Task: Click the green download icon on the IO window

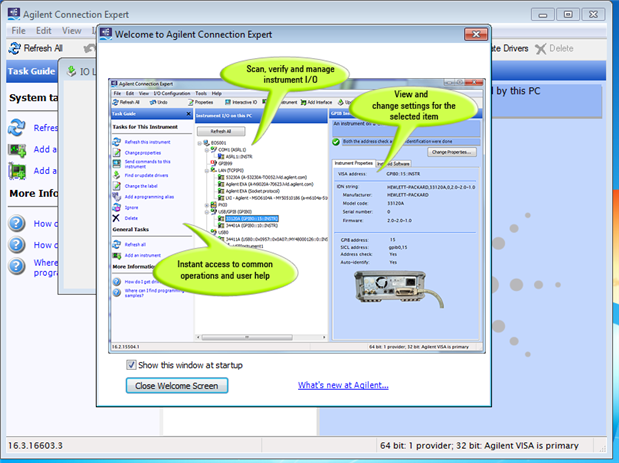Action: pyautogui.click(x=71, y=71)
